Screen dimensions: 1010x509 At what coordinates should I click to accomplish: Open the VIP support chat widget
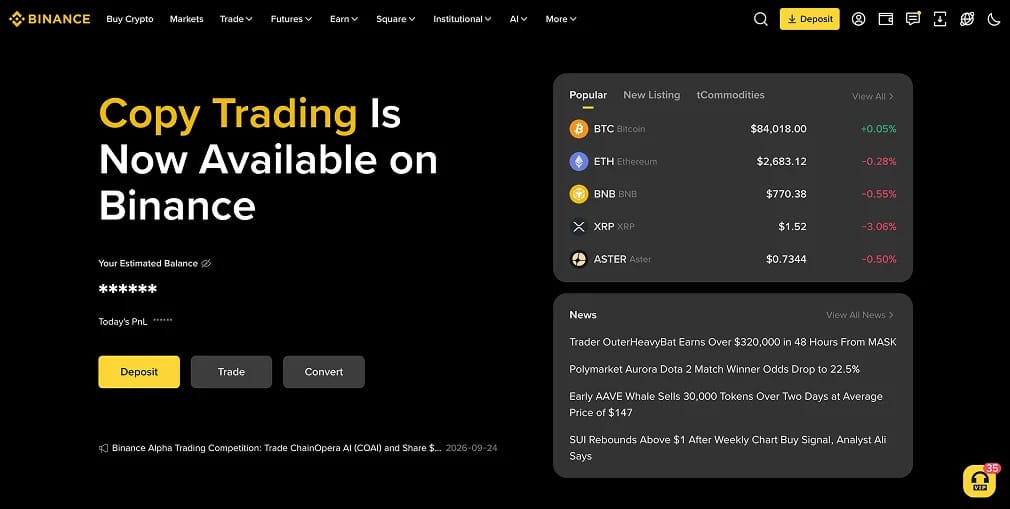point(980,481)
